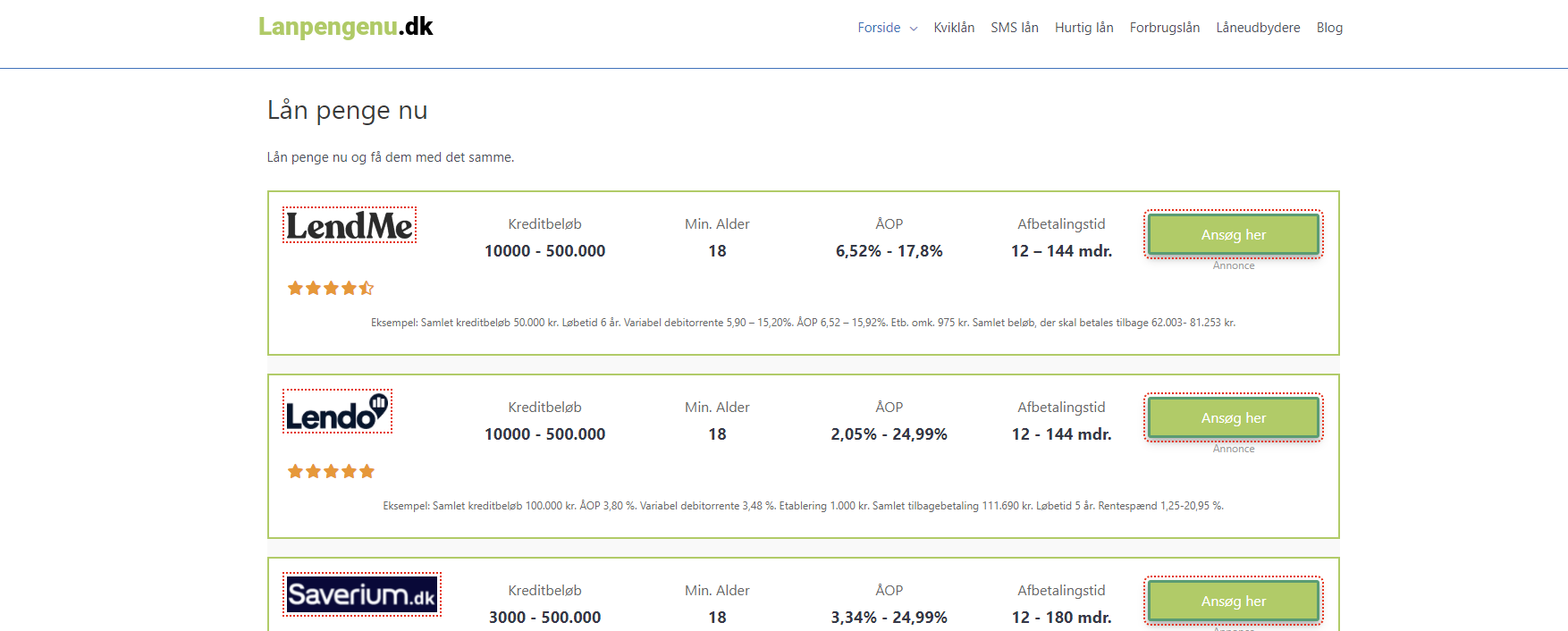Click the Saverium.dk logo
This screenshot has height=631, width=1568.
click(x=362, y=594)
